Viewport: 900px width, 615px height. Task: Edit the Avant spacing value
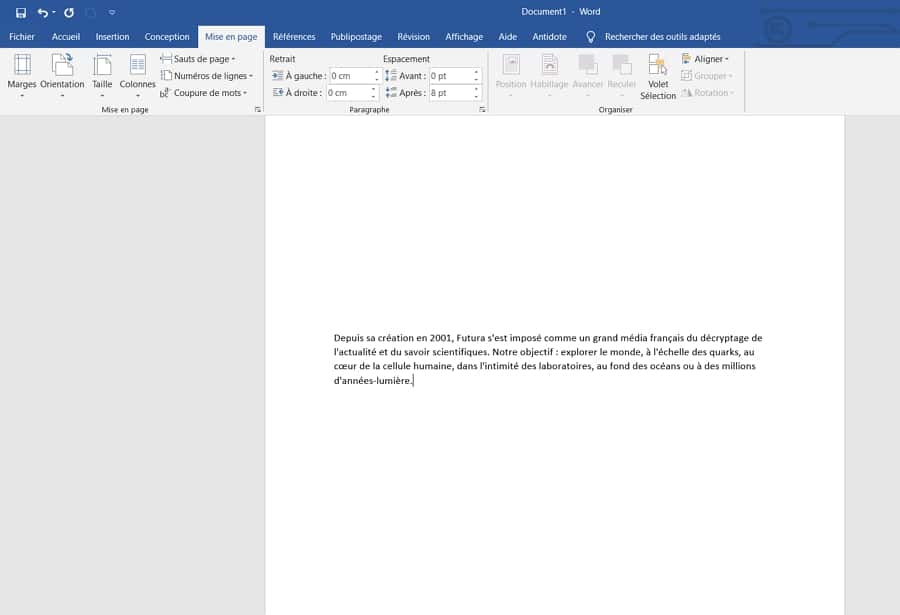(451, 76)
